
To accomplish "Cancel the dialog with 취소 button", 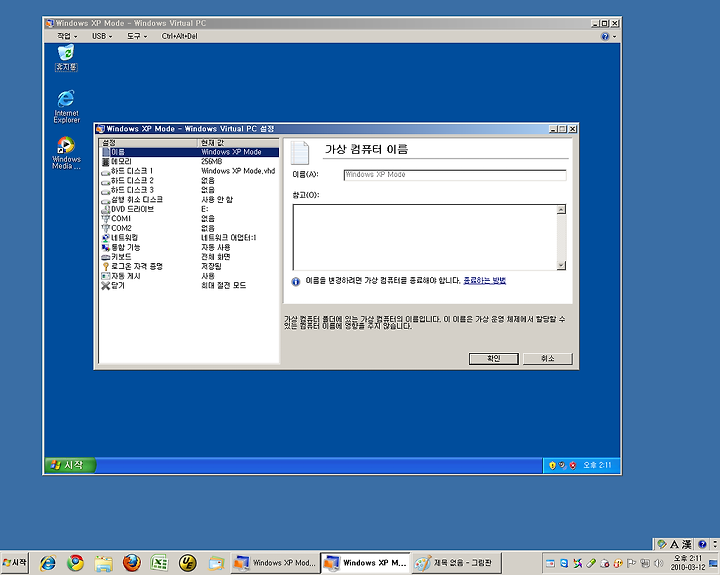I will click(x=548, y=359).
